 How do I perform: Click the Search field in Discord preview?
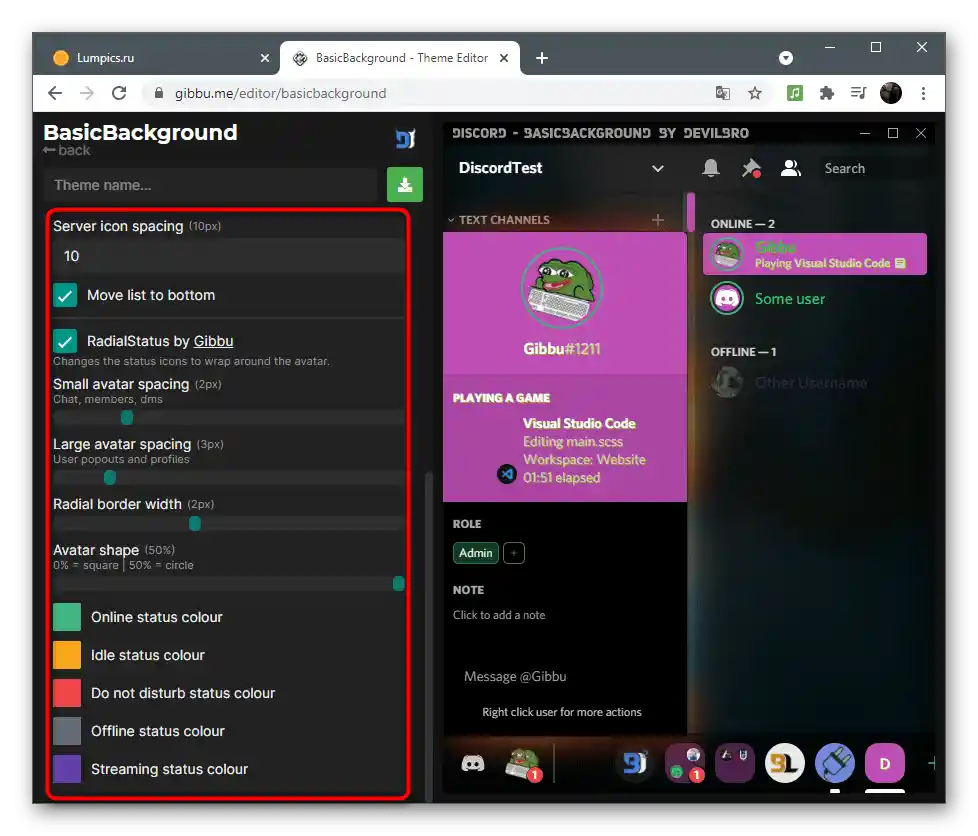tap(873, 168)
